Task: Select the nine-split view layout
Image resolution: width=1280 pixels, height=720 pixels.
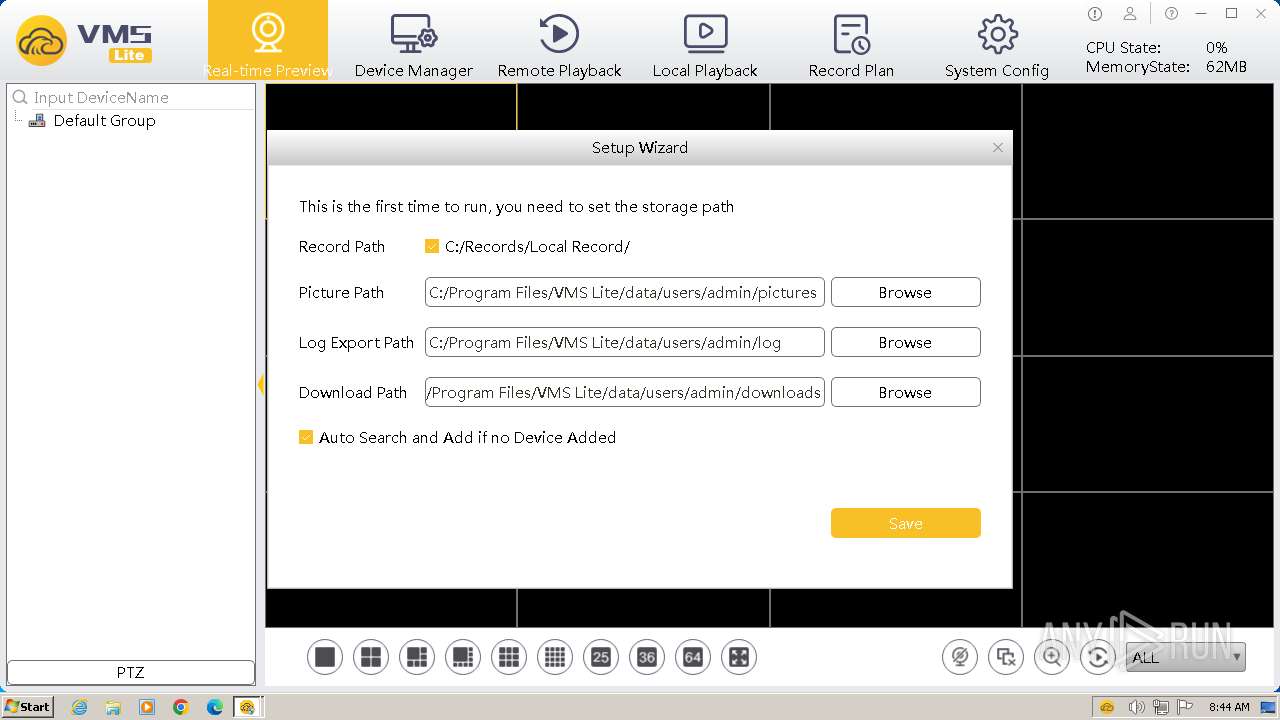Action: tap(509, 657)
